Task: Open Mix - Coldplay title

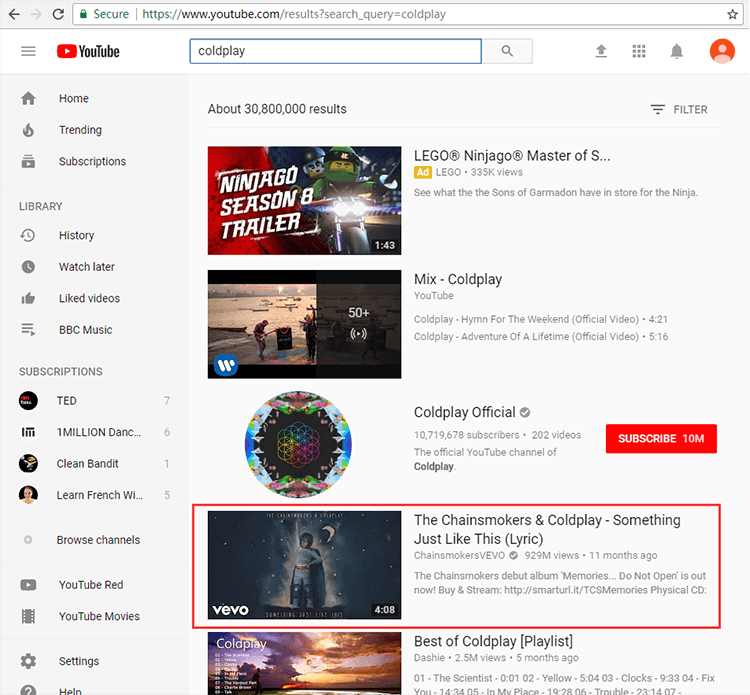Action: [x=458, y=279]
